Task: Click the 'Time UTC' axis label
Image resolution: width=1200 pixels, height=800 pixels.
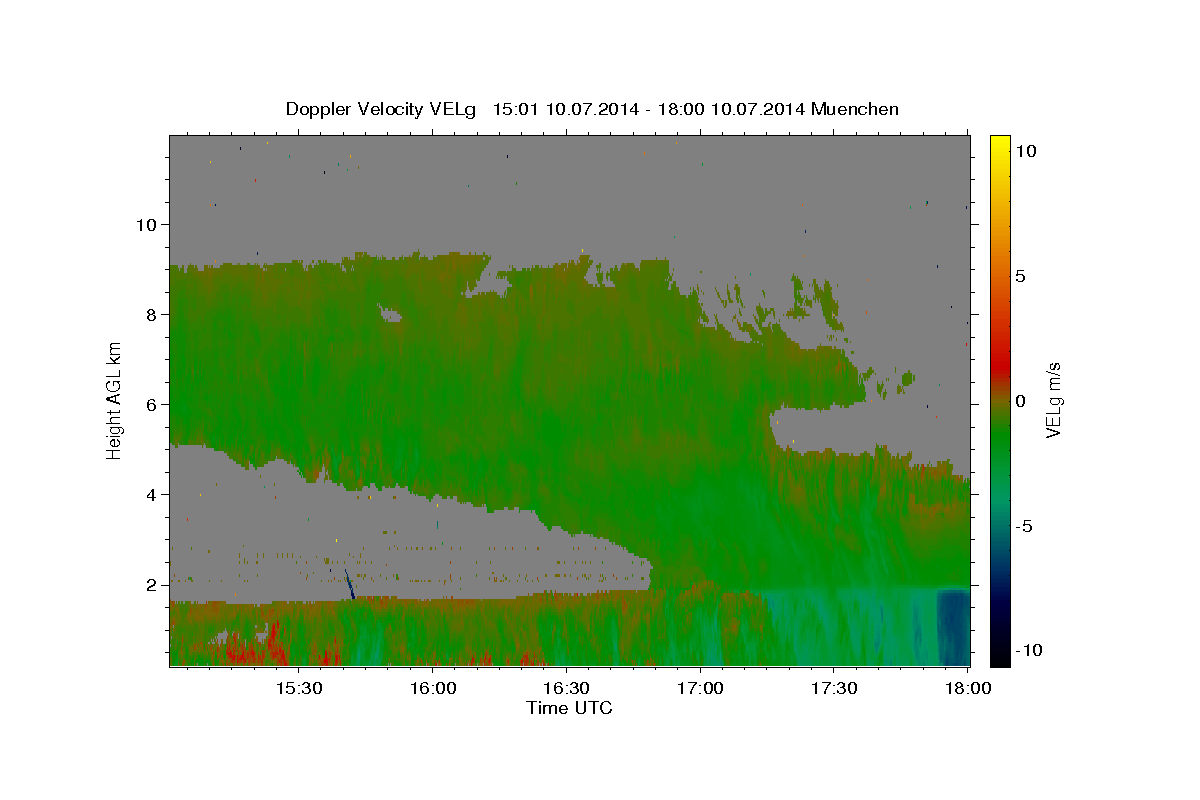Action: 569,708
